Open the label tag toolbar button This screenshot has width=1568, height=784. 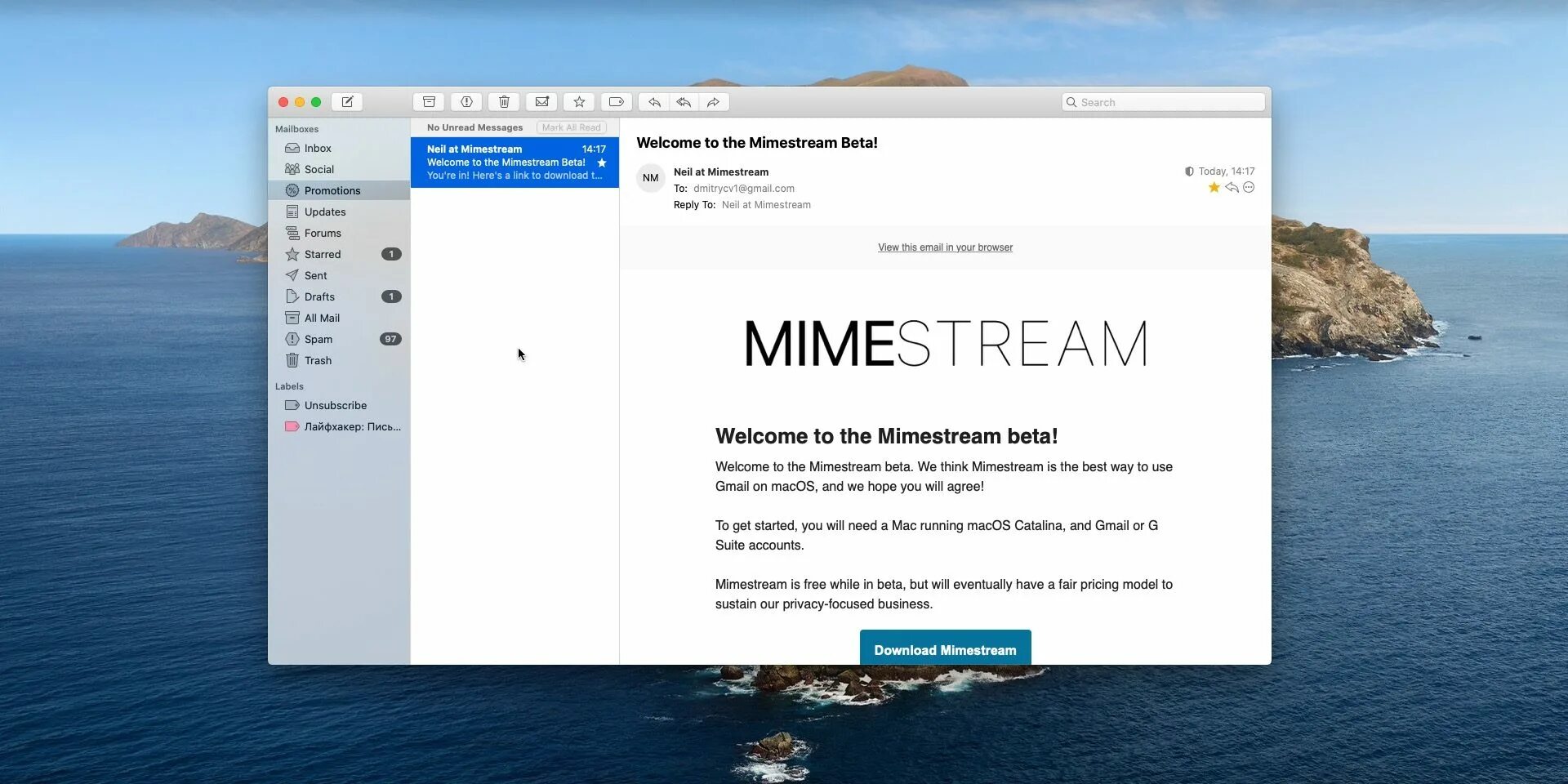click(x=617, y=102)
